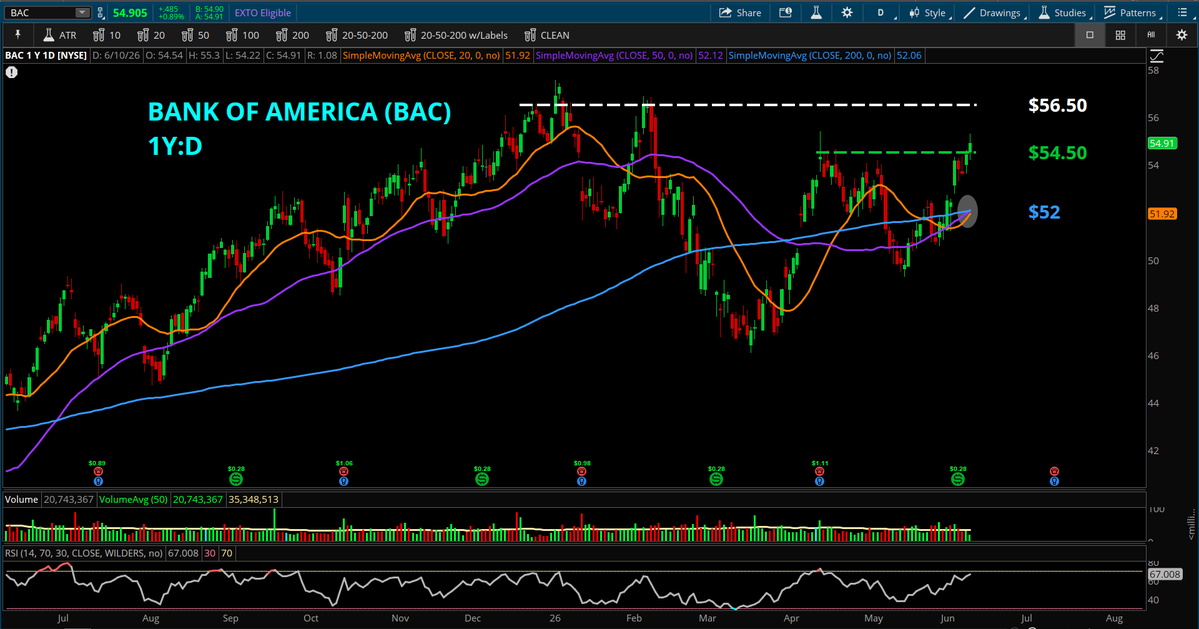Click the dividend marker near March
Image resolution: width=1199 pixels, height=629 pixels.
pos(716,478)
